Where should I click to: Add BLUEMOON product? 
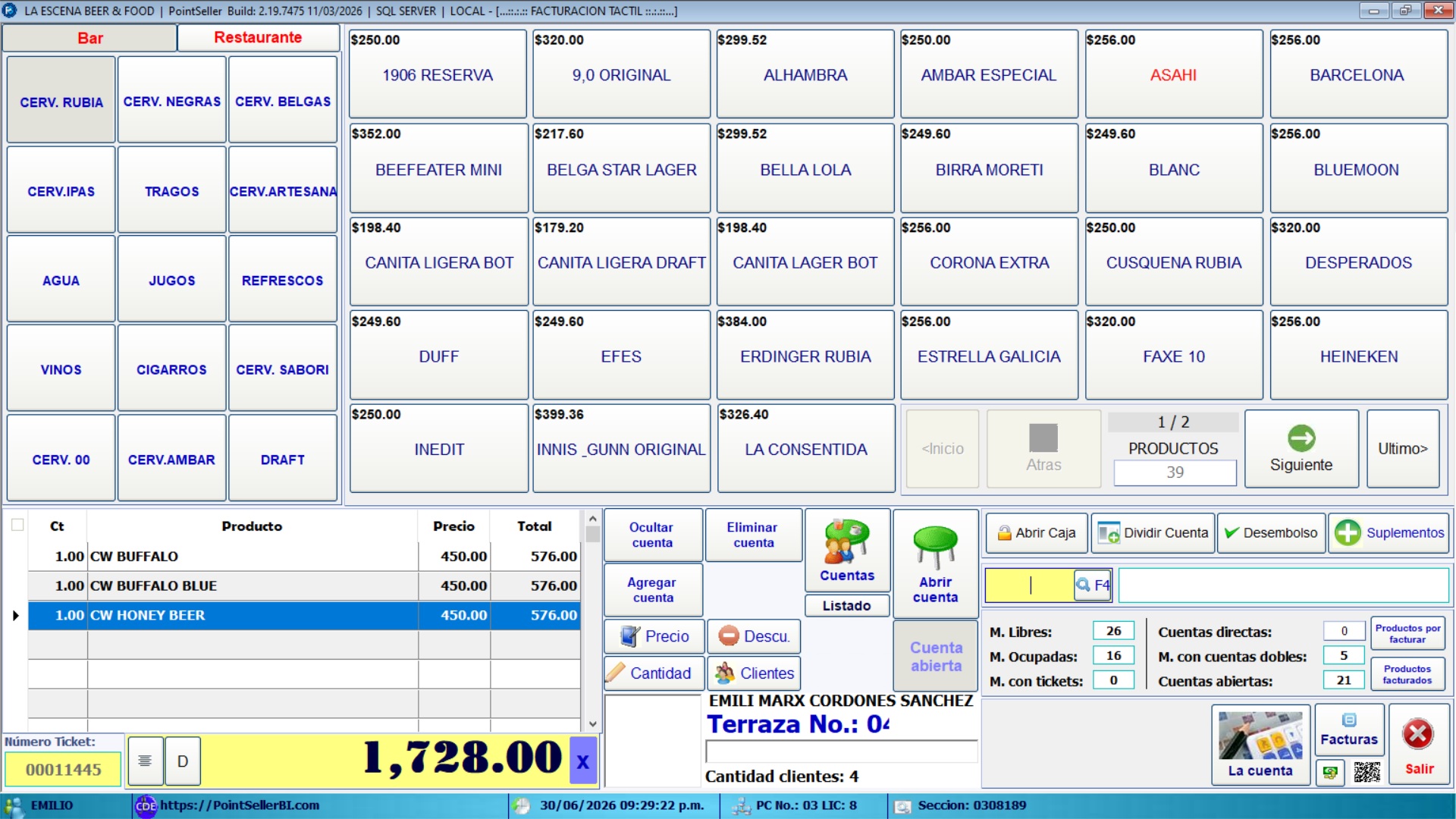point(1359,169)
